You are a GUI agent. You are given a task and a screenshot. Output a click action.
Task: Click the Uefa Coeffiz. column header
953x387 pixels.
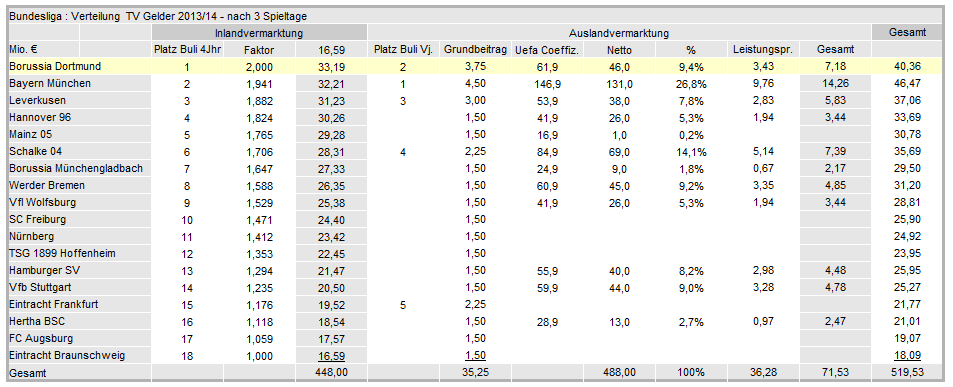click(547, 49)
